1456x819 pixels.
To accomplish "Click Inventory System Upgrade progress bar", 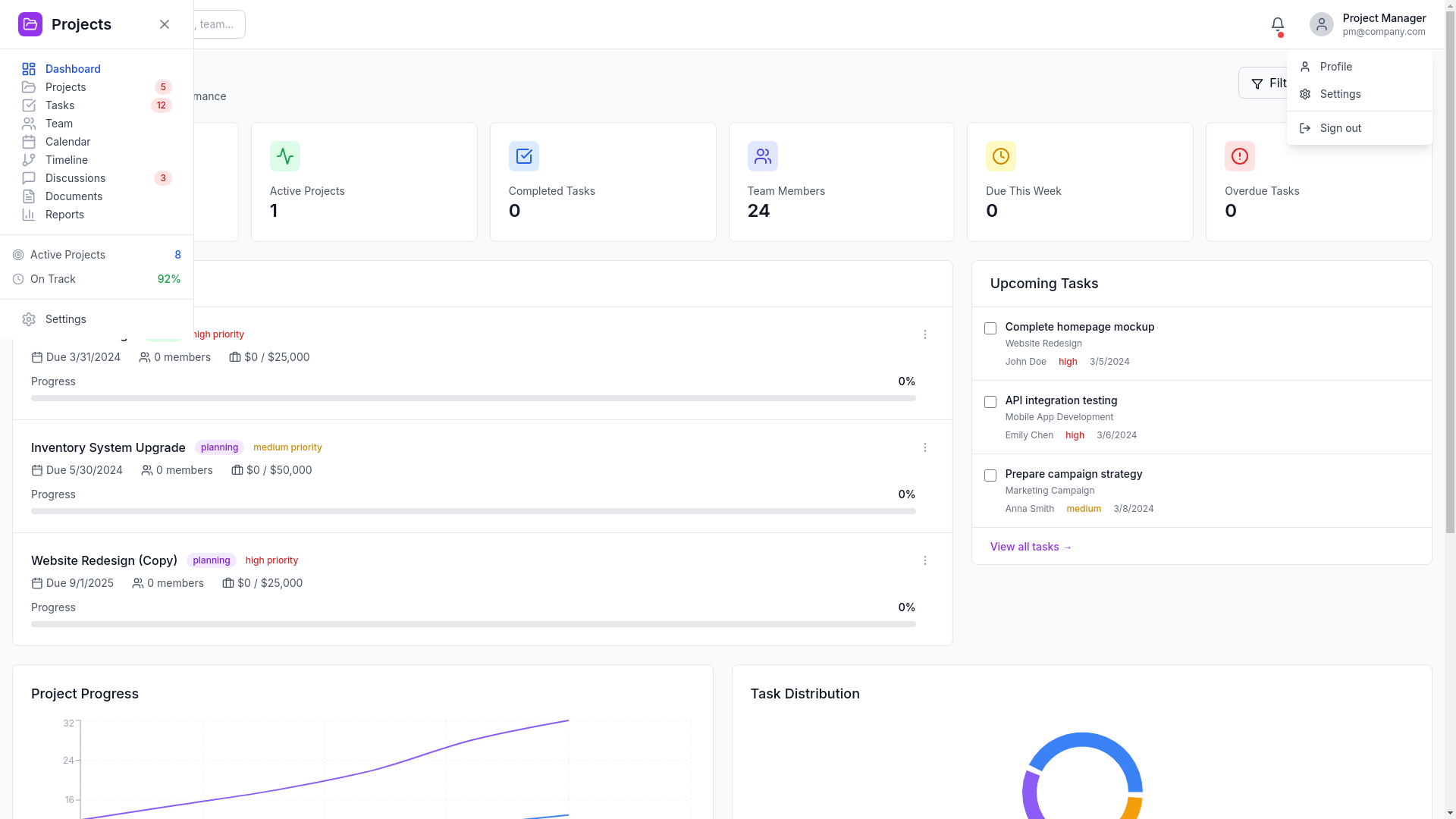I will pyautogui.click(x=473, y=511).
